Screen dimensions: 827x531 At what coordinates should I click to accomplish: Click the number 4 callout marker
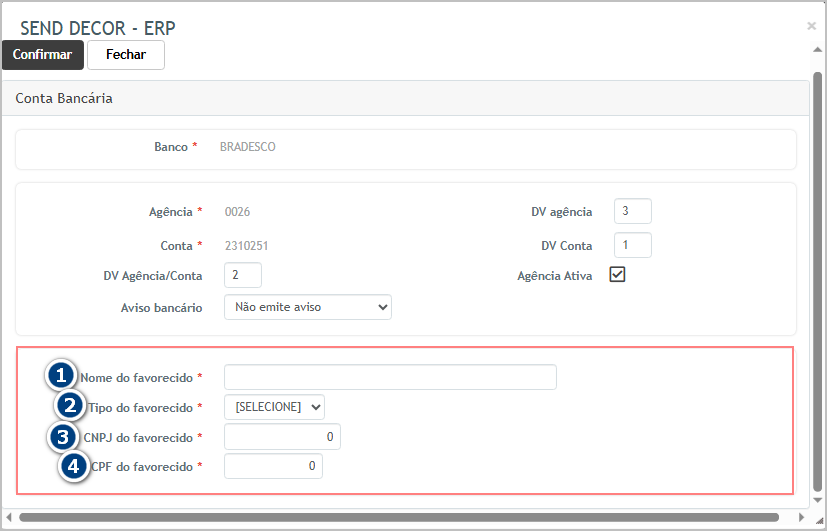[x=74, y=466]
